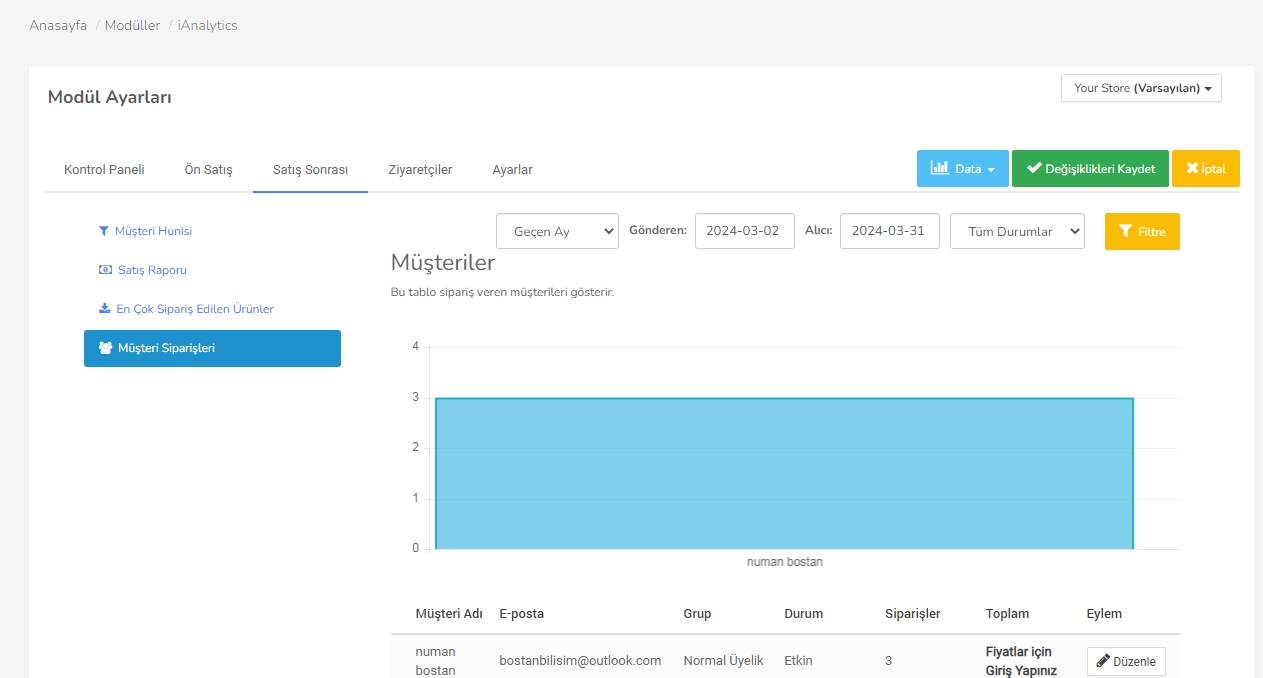Expand the Geçen Ay period dropdown
Screen dimensions: 1263x678
coord(557,231)
